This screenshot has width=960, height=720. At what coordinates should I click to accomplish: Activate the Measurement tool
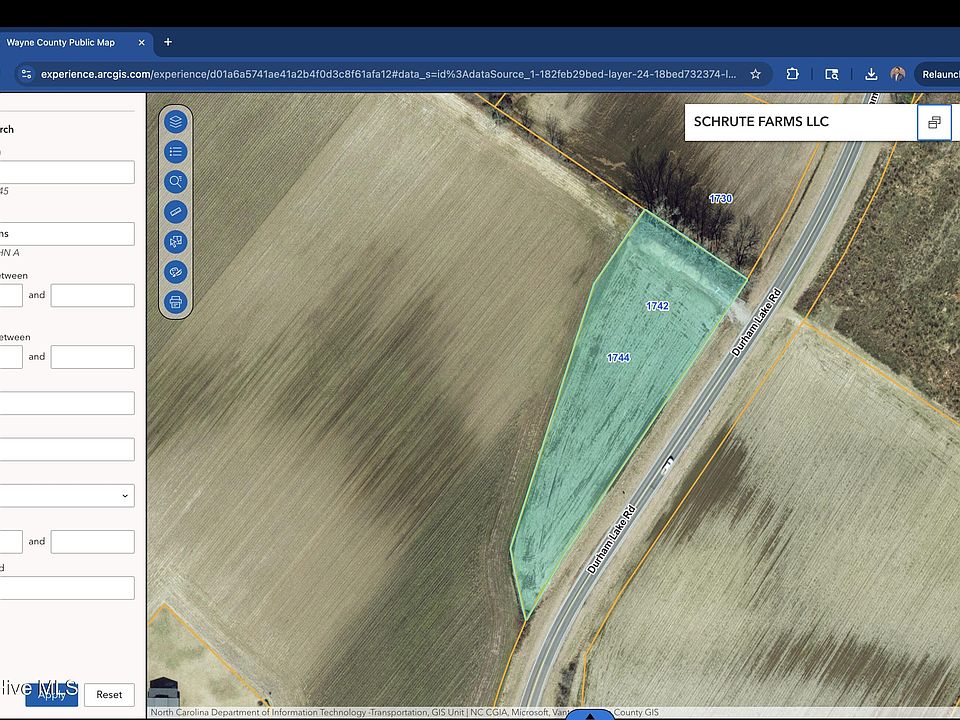pyautogui.click(x=176, y=211)
